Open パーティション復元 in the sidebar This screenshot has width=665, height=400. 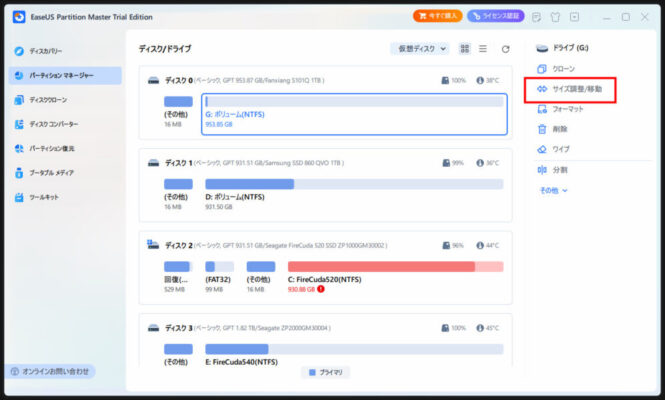(x=44, y=148)
